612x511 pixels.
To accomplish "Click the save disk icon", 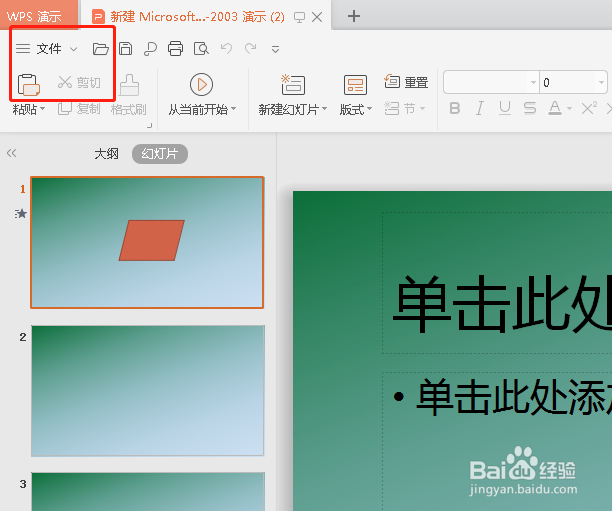I will [x=125, y=49].
